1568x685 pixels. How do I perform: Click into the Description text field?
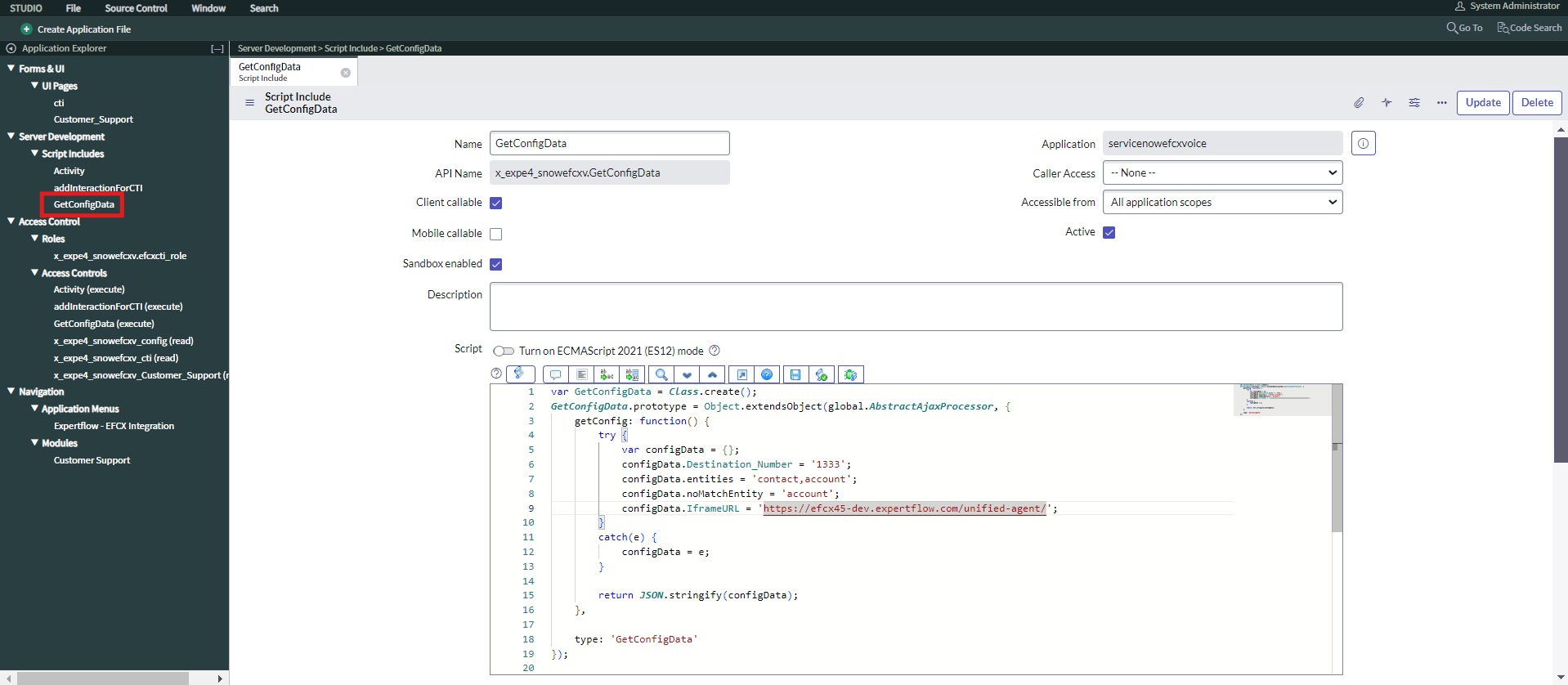pyautogui.click(x=916, y=307)
